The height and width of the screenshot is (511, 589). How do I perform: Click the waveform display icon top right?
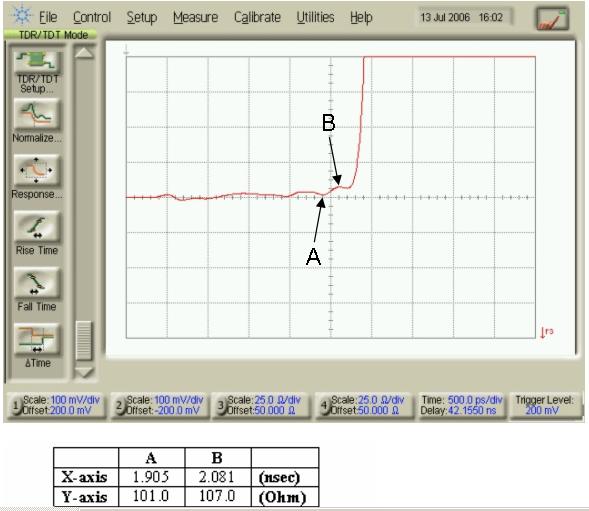[x=551, y=19]
